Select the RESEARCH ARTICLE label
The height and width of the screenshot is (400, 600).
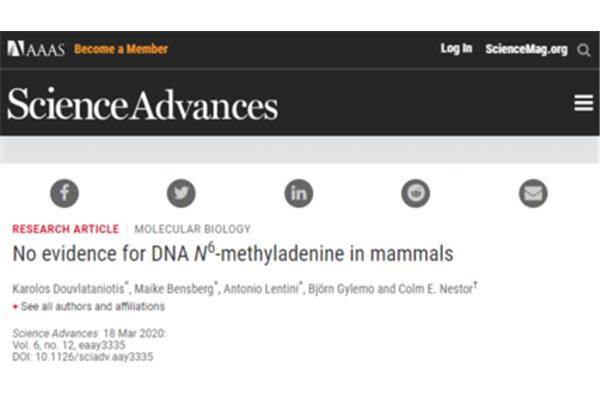click(x=65, y=229)
